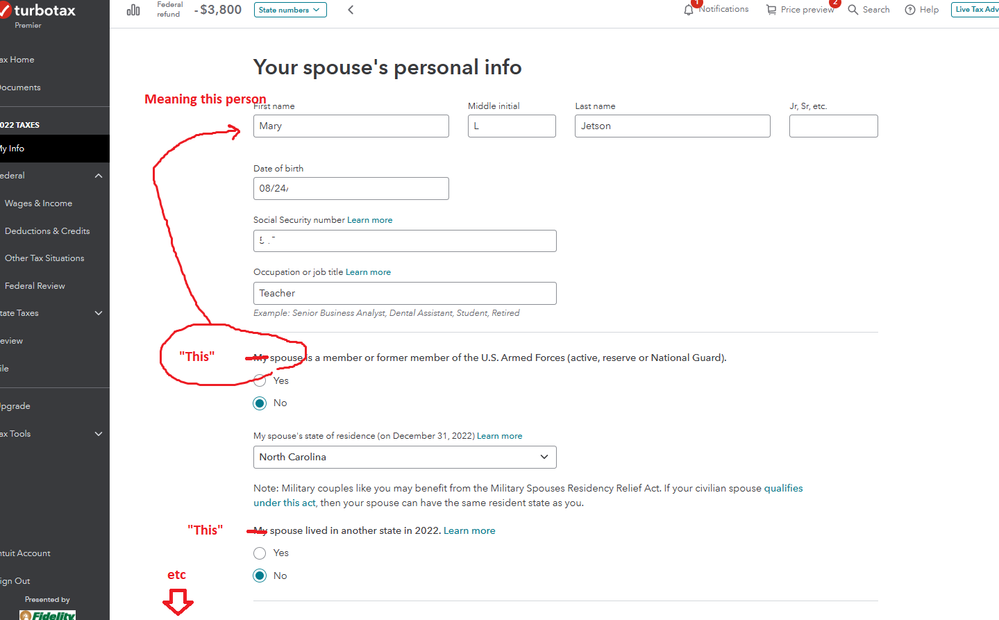Select Yes for Armed Forces member question

[x=259, y=380]
